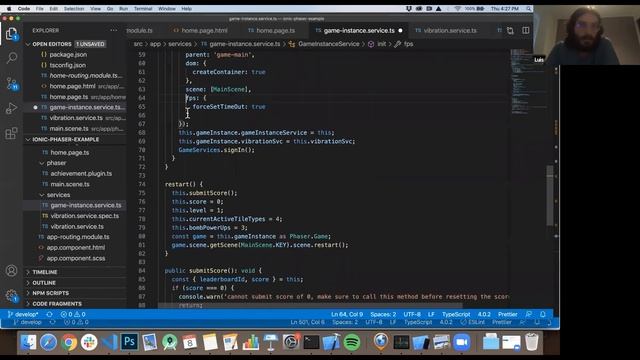Click the notifications bell in status bar
The height and width of the screenshot is (360, 640).
pyautogui.click(x=543, y=314)
